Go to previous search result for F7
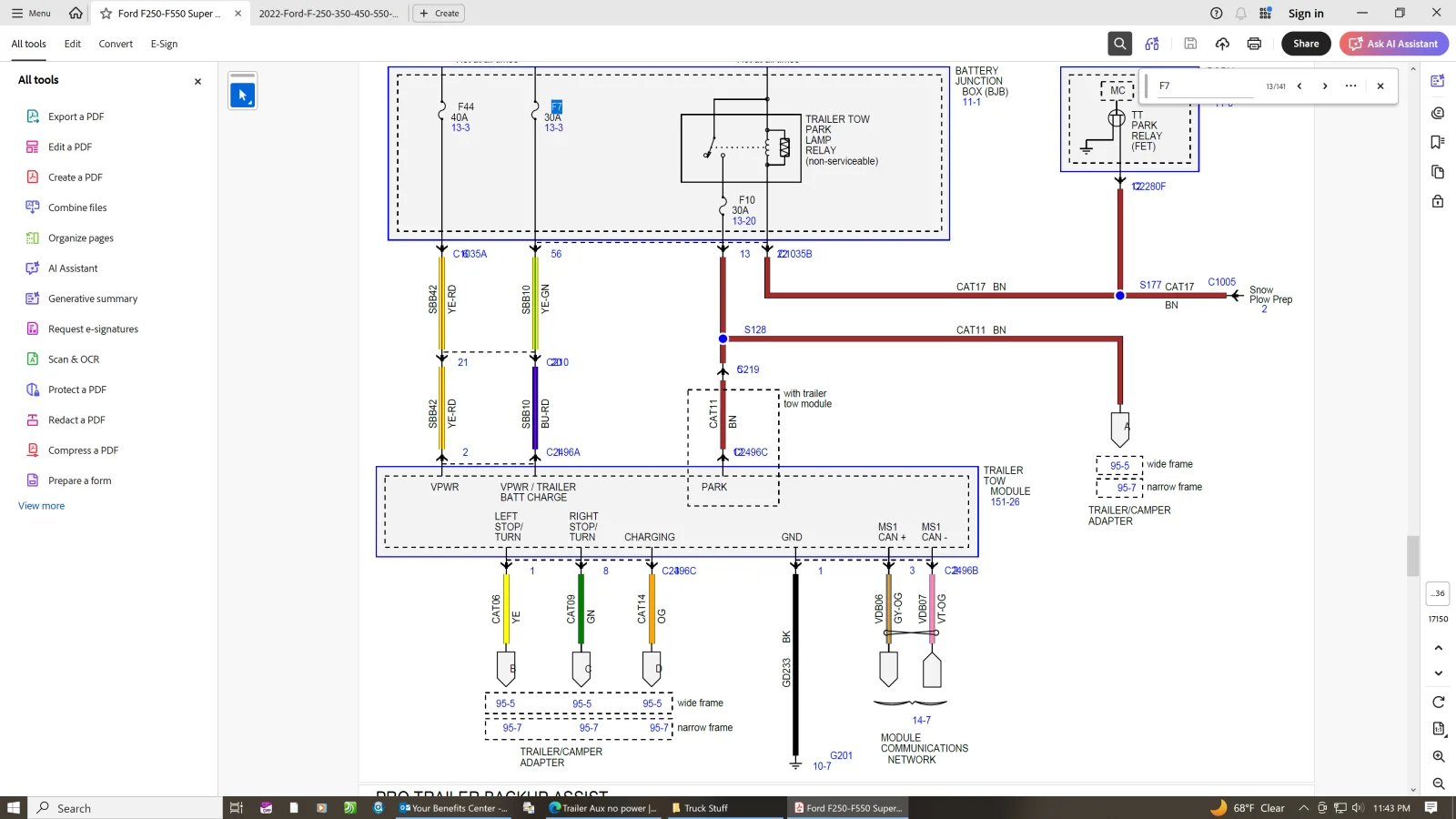Image resolution: width=1456 pixels, height=819 pixels. (1299, 86)
